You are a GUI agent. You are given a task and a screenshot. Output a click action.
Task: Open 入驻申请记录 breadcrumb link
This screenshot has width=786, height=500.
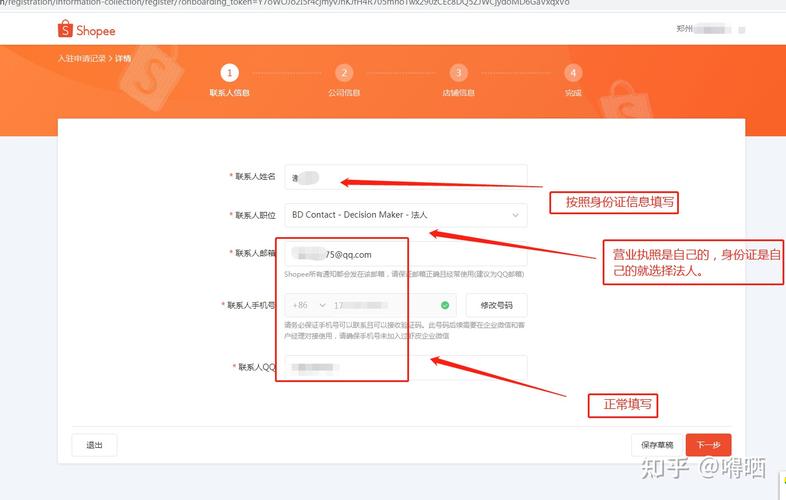tap(82, 59)
